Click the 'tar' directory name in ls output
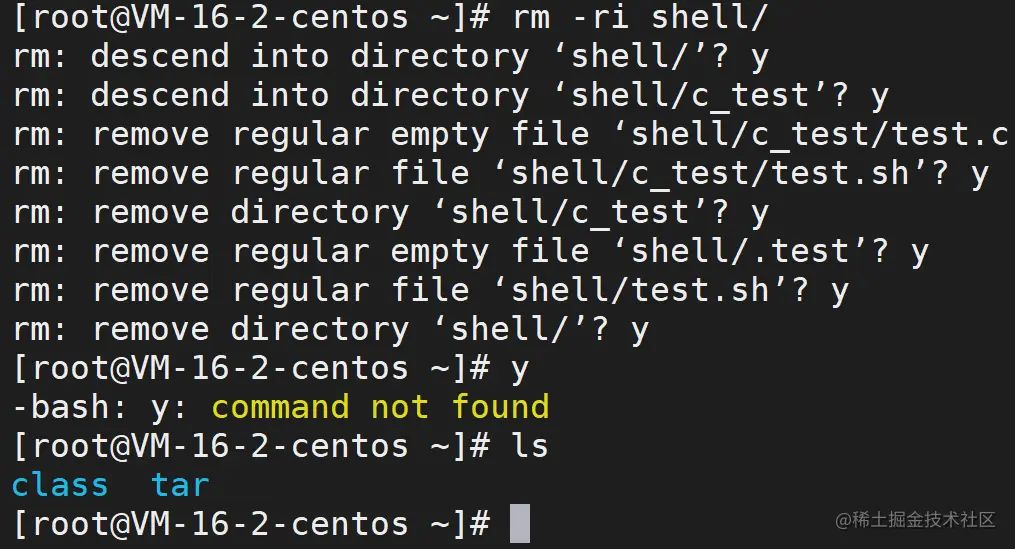Image resolution: width=1015 pixels, height=549 pixels. (181, 485)
